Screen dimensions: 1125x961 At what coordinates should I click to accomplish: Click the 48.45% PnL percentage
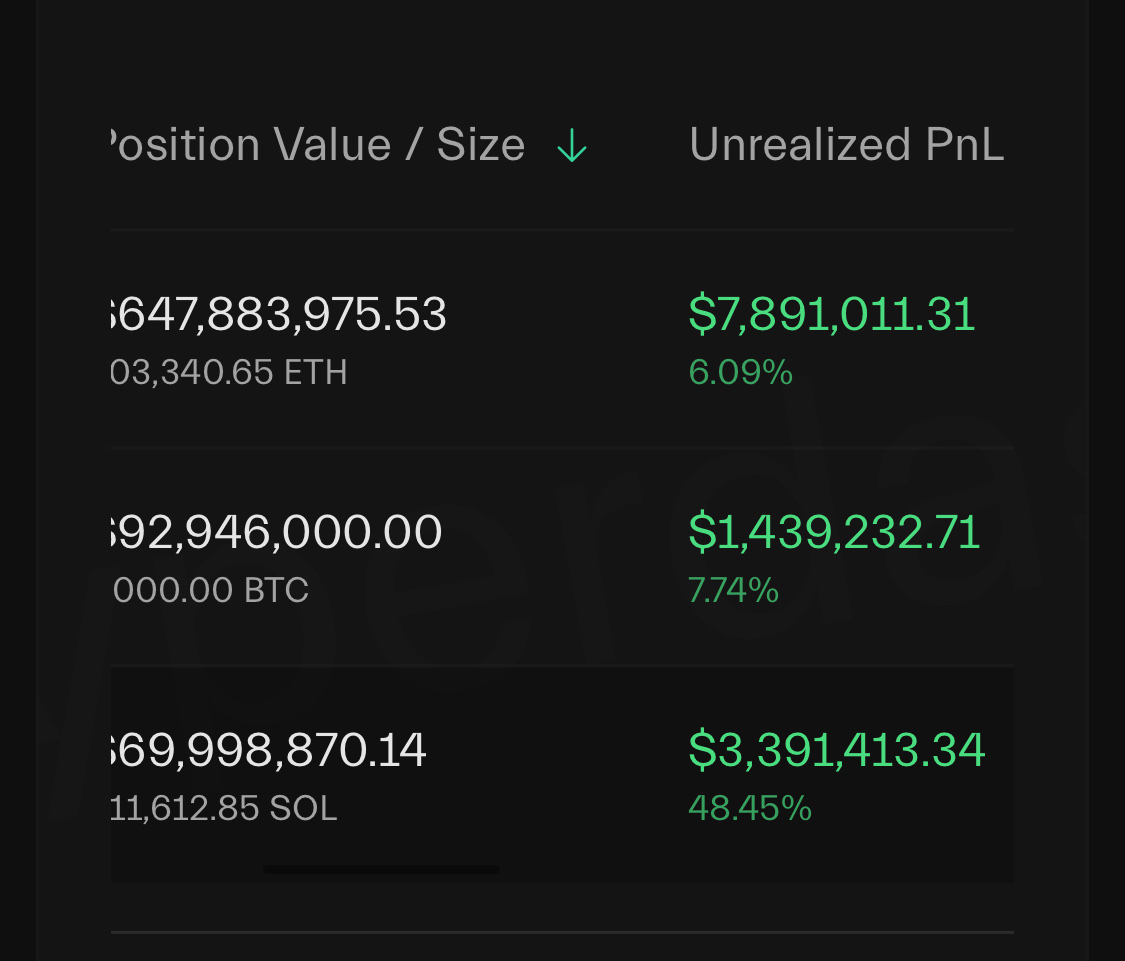tap(750, 808)
